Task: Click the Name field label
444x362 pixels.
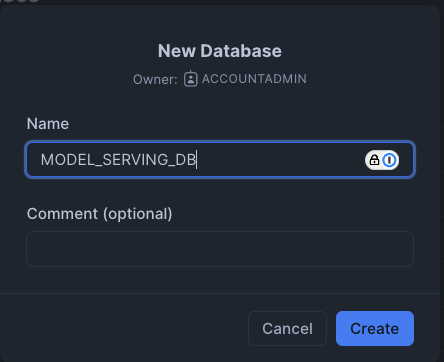Action: pyautogui.click(x=48, y=124)
